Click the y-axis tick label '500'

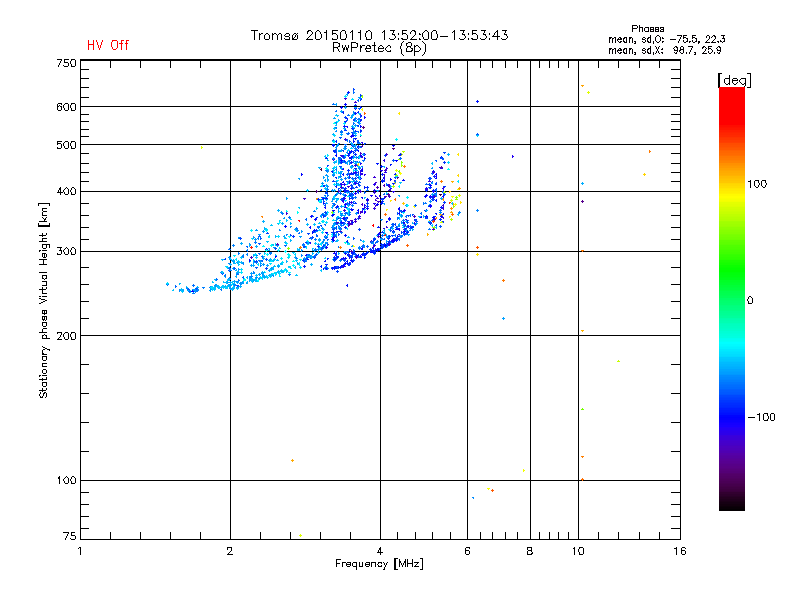click(67, 145)
